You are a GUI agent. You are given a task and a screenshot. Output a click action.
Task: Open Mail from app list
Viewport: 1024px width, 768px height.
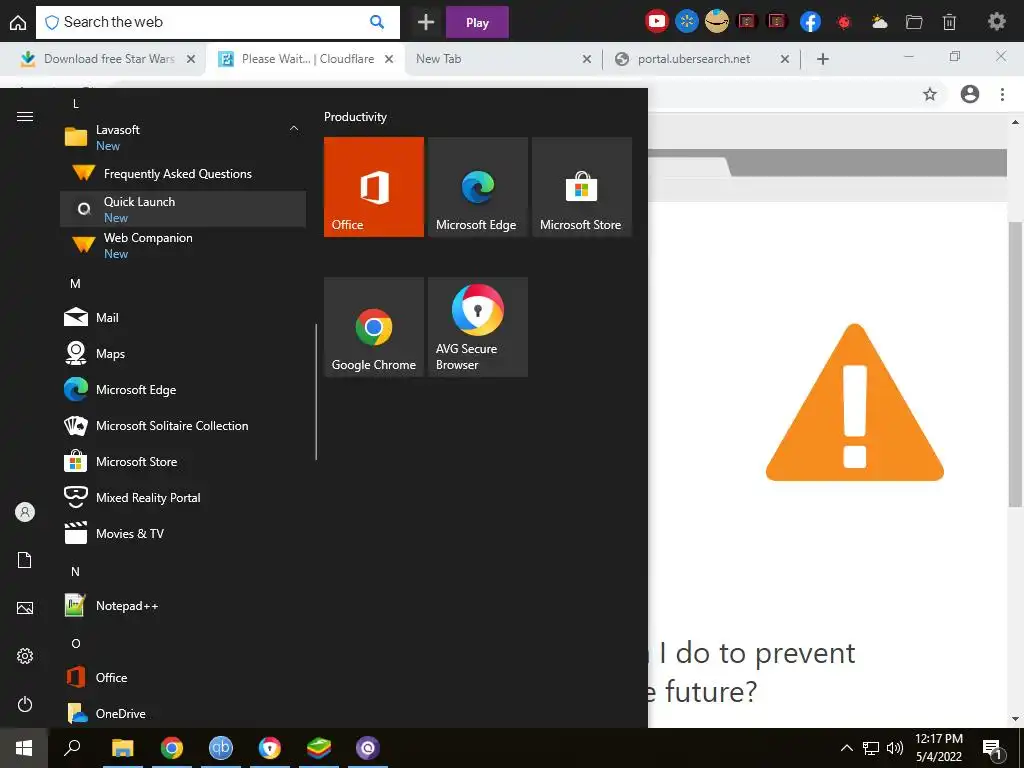[183, 317]
